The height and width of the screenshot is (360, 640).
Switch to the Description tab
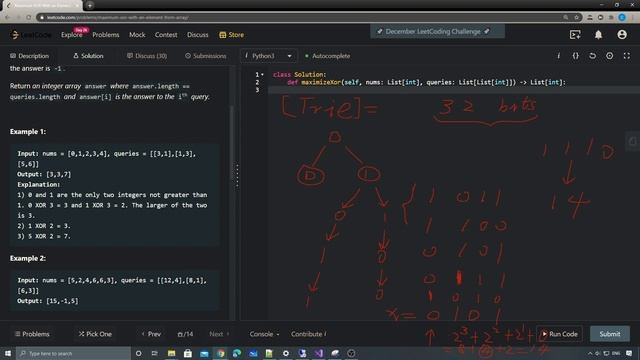click(x=29, y=56)
